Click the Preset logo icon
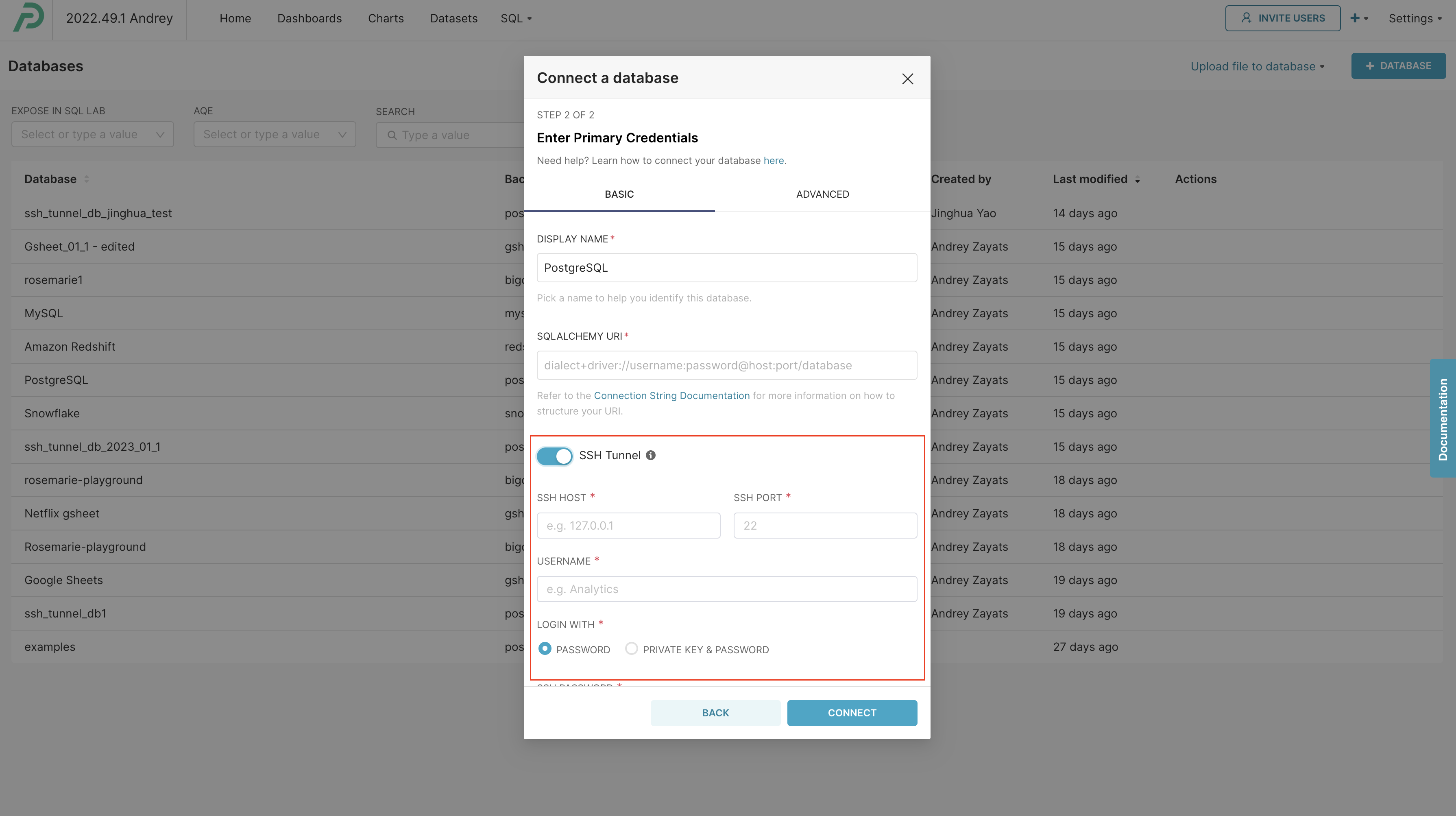The height and width of the screenshot is (816, 1456). point(28,17)
